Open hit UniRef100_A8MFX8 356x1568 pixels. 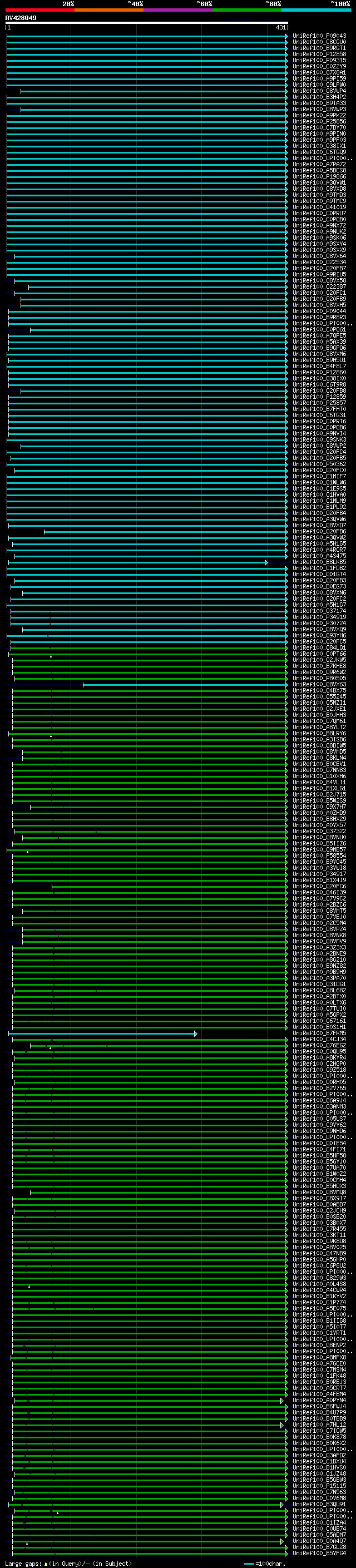(x=319, y=1357)
